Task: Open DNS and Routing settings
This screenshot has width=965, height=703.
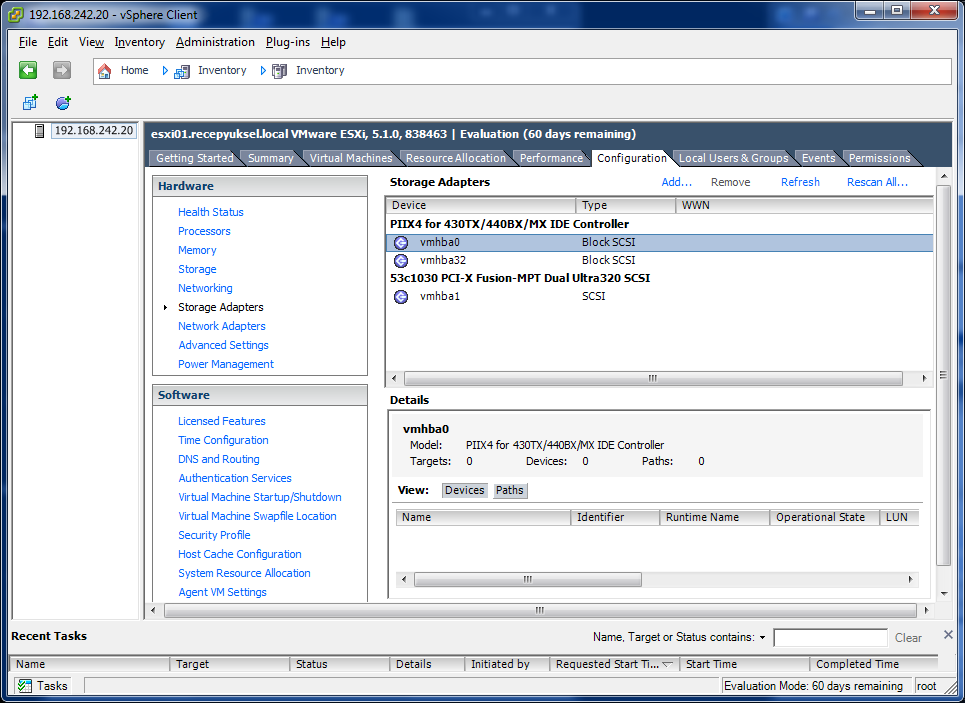Action: coord(218,460)
